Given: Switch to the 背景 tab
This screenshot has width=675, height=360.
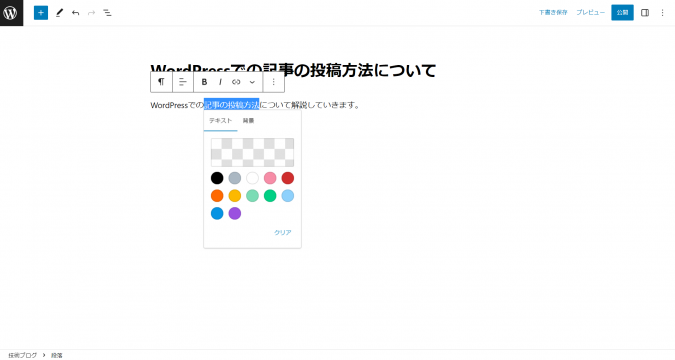Looking at the screenshot, I should 248,121.
